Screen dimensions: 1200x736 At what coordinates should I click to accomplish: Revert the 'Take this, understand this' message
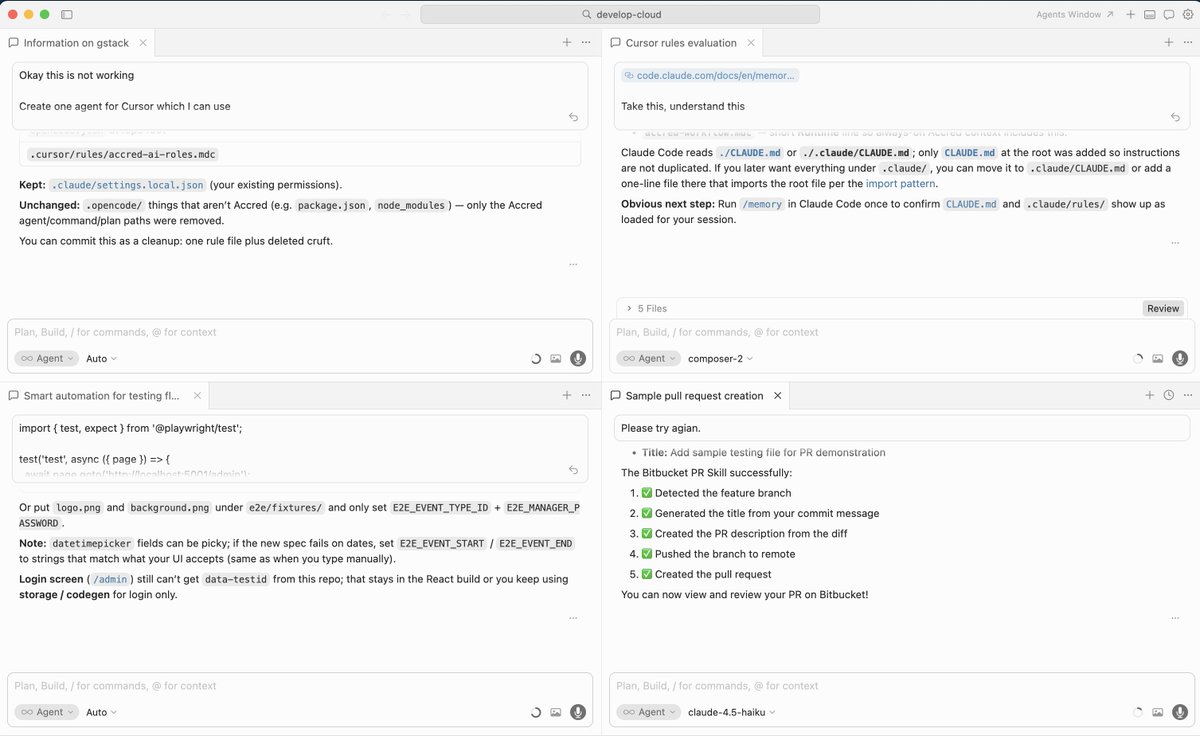tap(1175, 117)
